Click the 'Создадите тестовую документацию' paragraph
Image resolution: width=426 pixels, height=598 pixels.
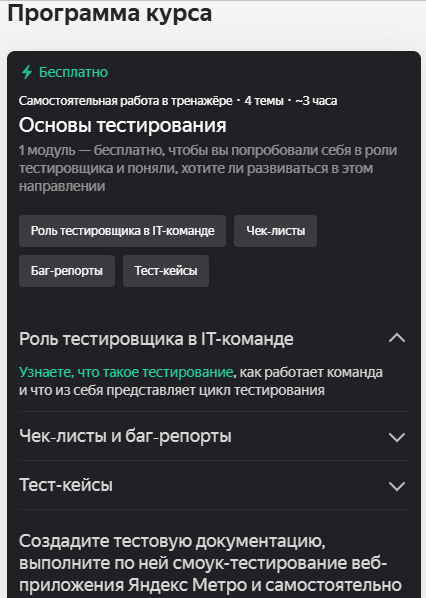[x=210, y=563]
